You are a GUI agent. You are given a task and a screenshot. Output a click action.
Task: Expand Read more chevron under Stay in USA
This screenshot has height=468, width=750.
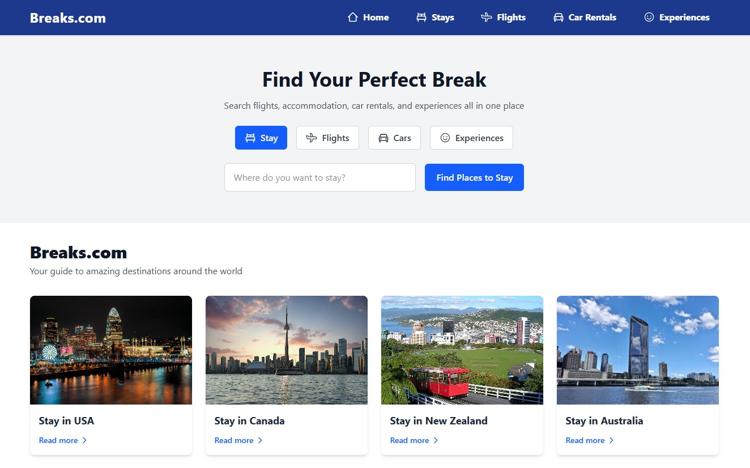pos(84,440)
